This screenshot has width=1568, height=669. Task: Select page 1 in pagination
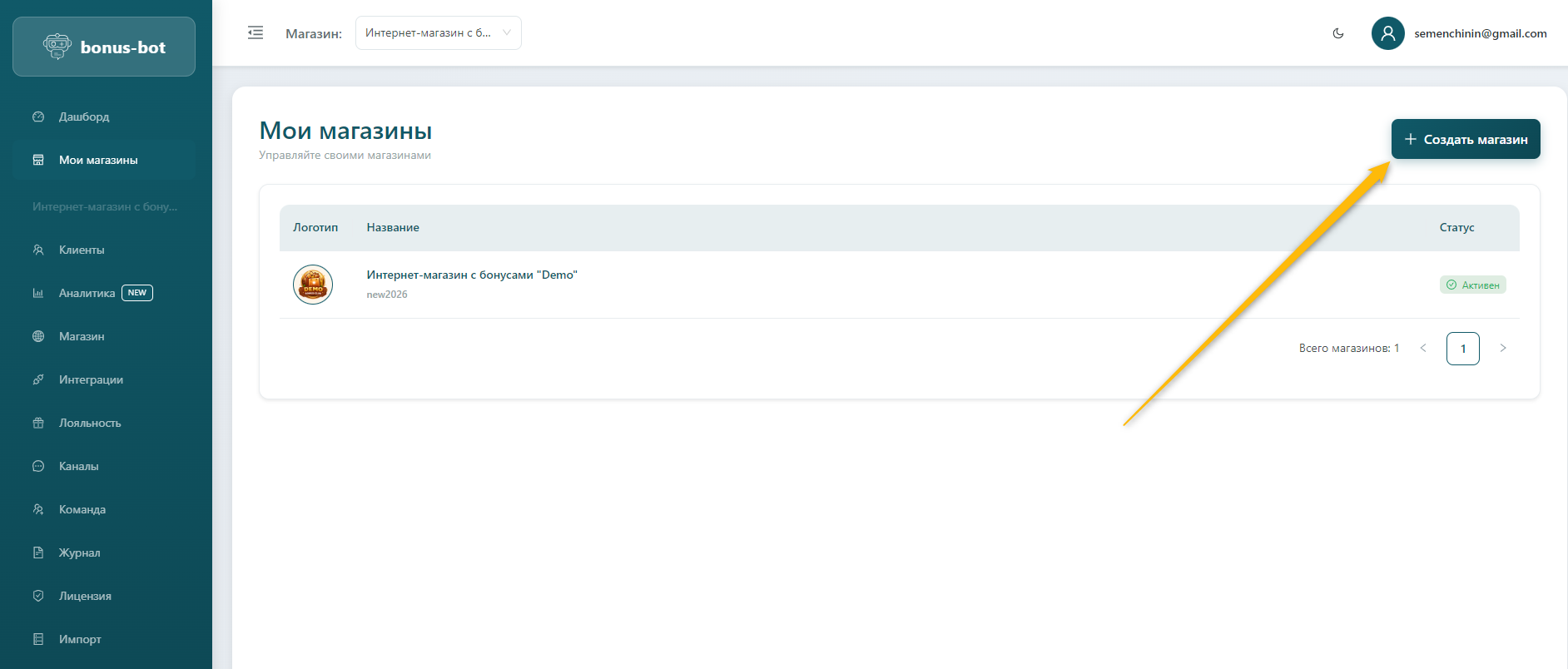[1462, 349]
